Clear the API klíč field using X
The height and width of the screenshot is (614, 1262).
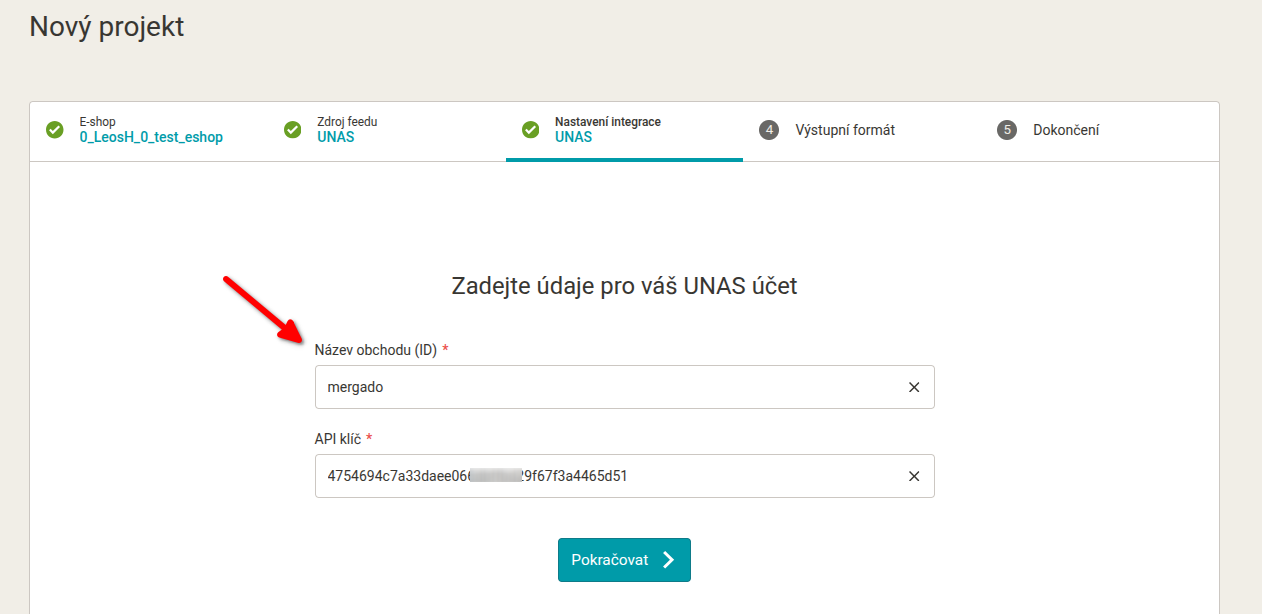click(x=914, y=476)
